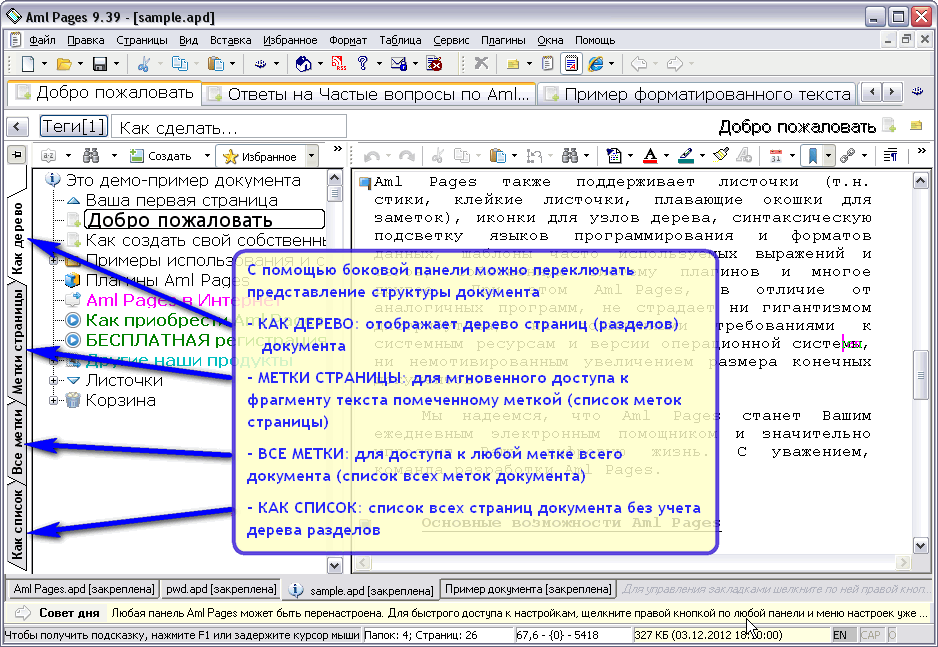Open the Плагины menu
The height and width of the screenshot is (647, 938).
coord(503,40)
